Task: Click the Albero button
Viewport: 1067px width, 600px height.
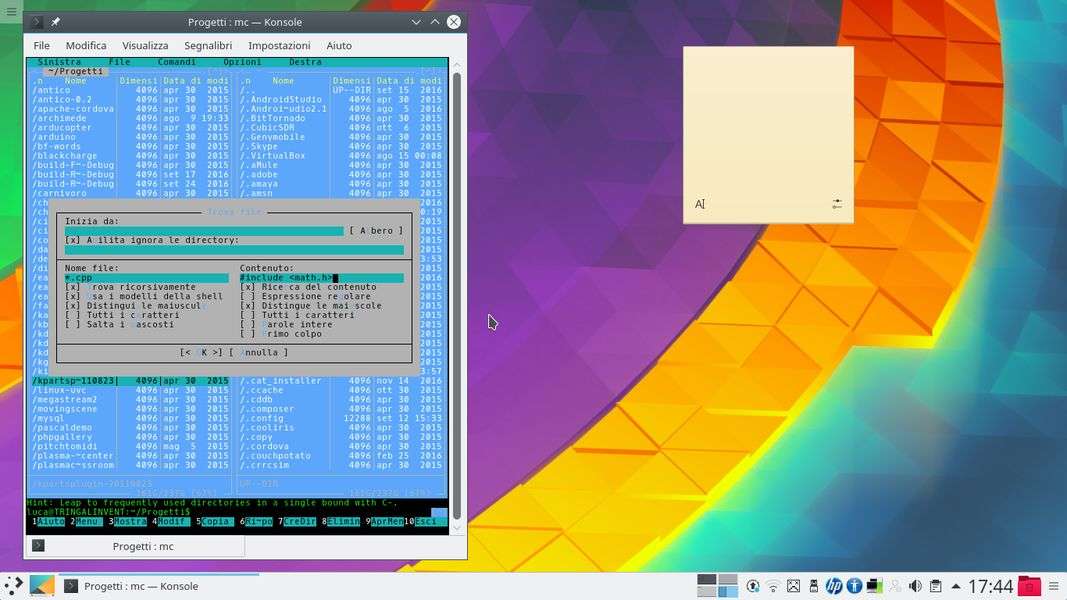Action: [x=376, y=231]
